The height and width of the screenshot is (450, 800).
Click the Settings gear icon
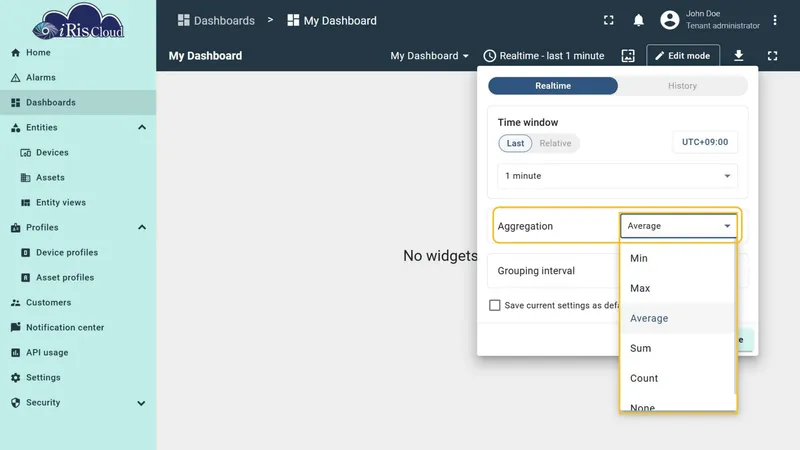15,378
